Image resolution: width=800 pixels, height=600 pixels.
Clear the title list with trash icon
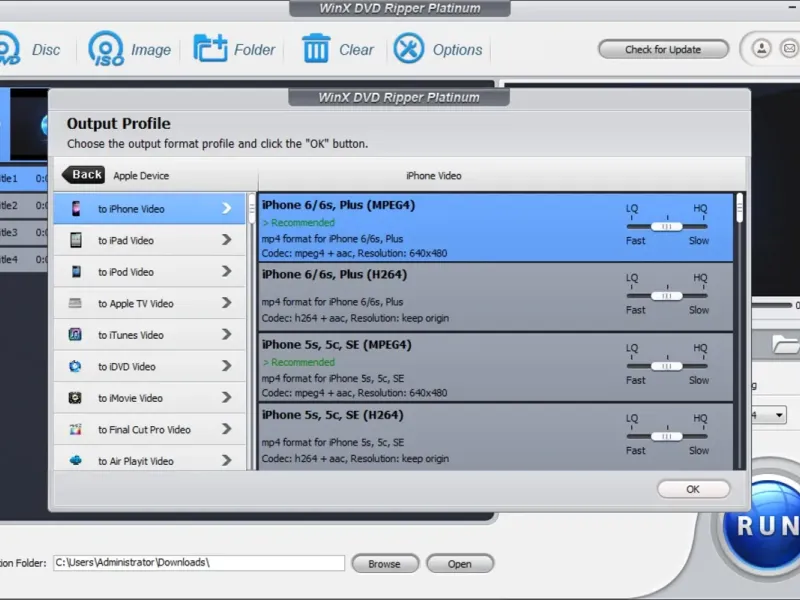(337, 49)
